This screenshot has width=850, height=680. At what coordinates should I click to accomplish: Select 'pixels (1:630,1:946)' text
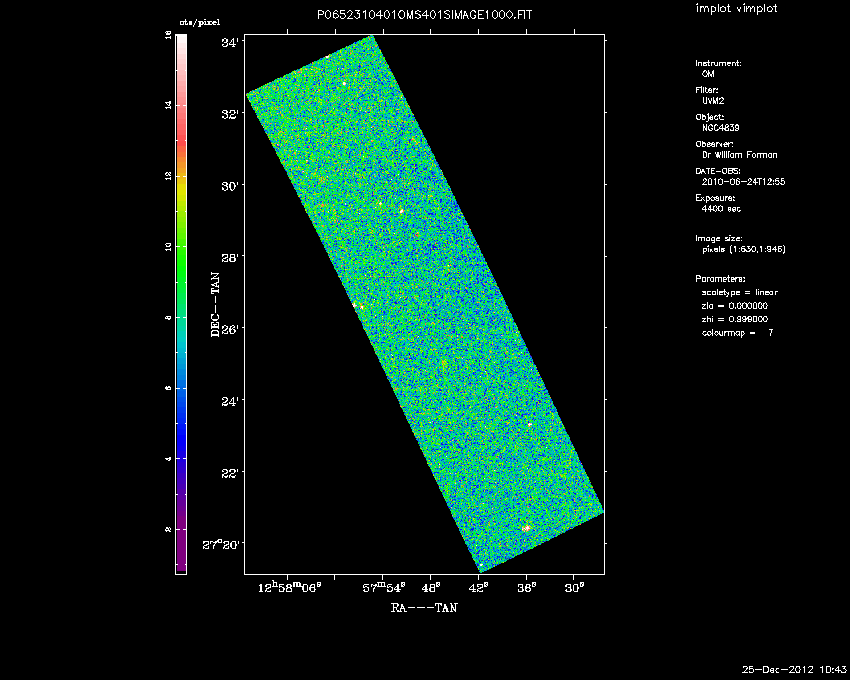click(x=744, y=249)
